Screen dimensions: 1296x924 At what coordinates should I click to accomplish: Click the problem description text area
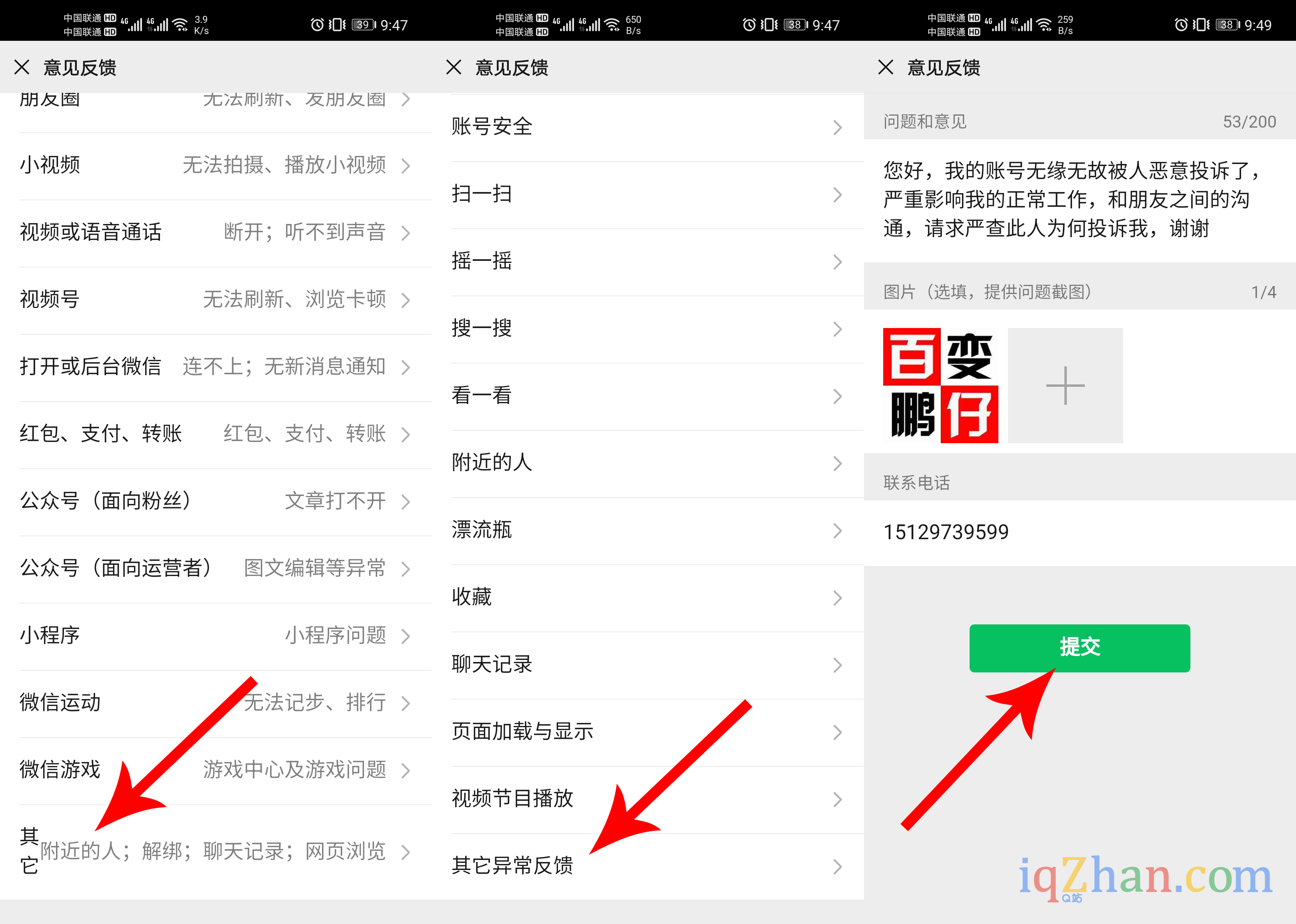(x=1079, y=200)
